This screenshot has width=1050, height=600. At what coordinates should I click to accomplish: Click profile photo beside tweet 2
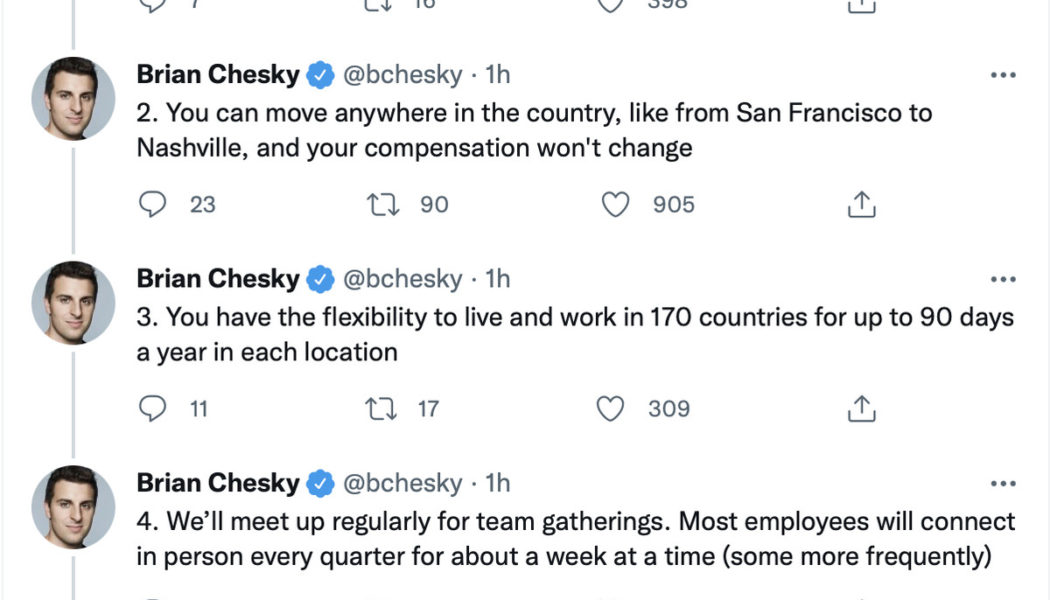73,98
